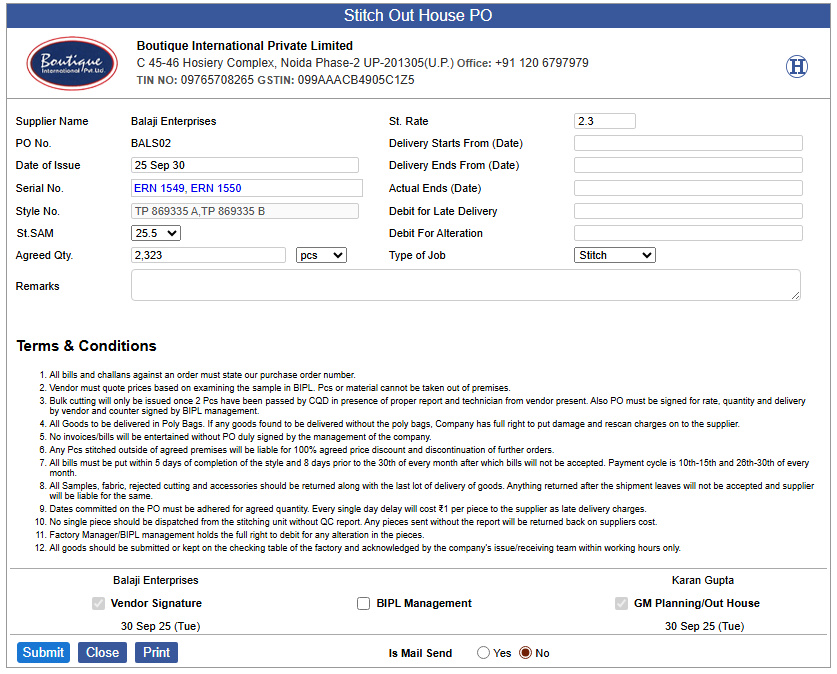Click term 1 about bills and challans
Viewport: 837px width, 674px height.
click(202, 375)
